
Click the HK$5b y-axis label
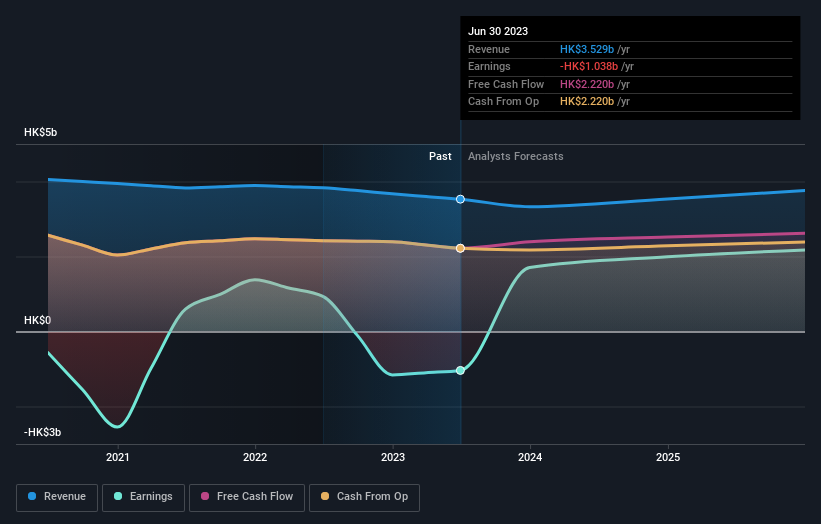(x=40, y=132)
